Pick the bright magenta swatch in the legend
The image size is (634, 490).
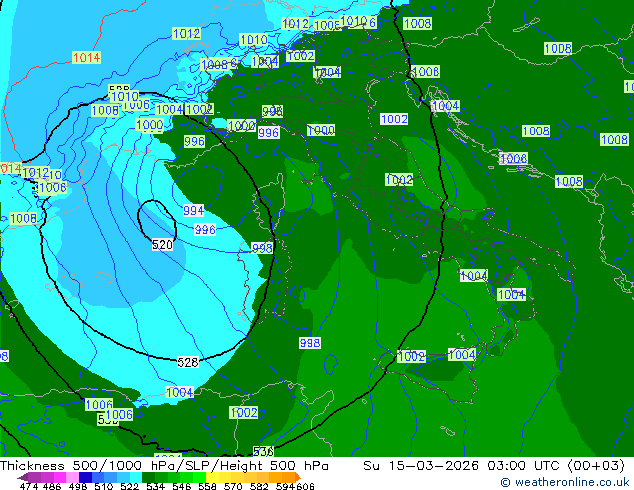(60, 477)
